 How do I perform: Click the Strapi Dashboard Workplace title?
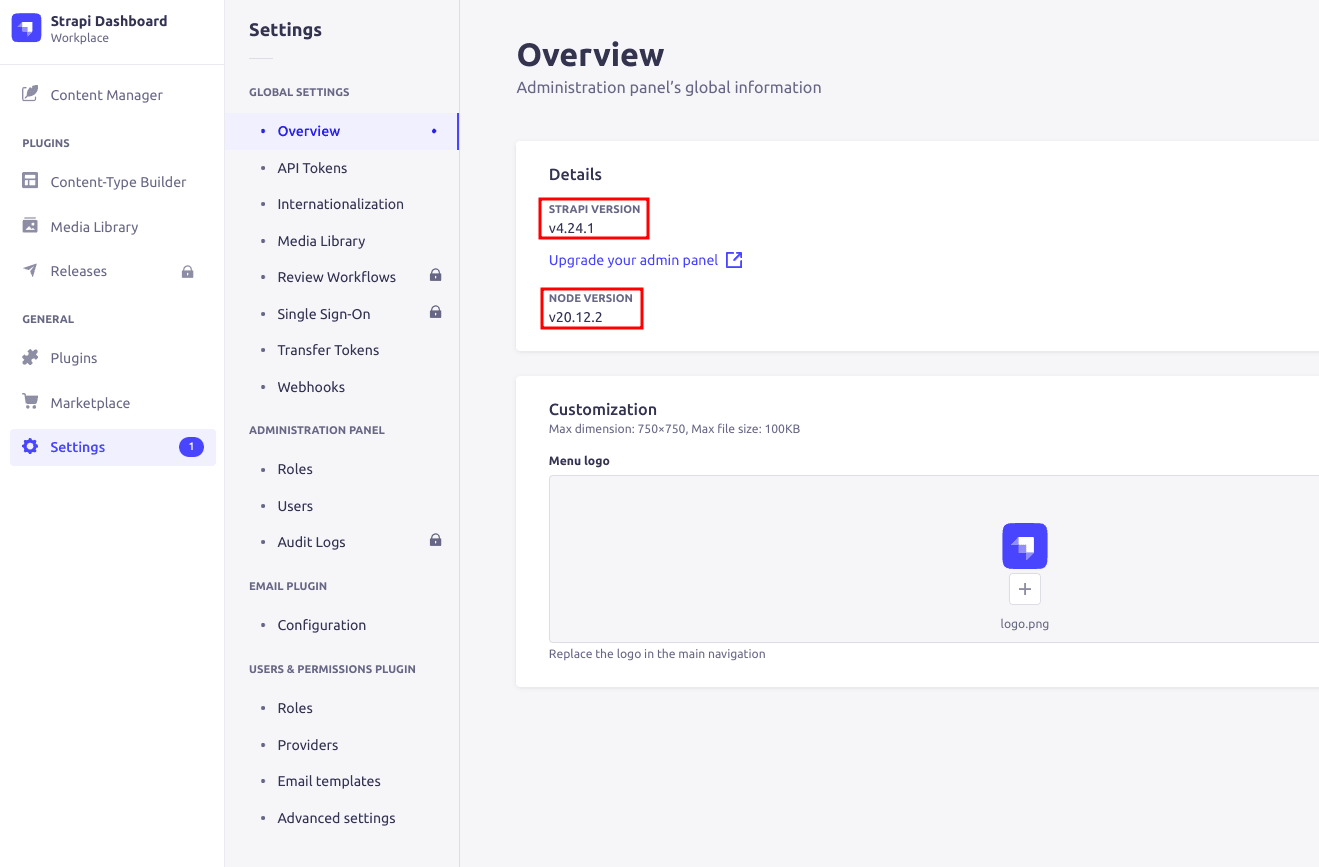point(109,28)
